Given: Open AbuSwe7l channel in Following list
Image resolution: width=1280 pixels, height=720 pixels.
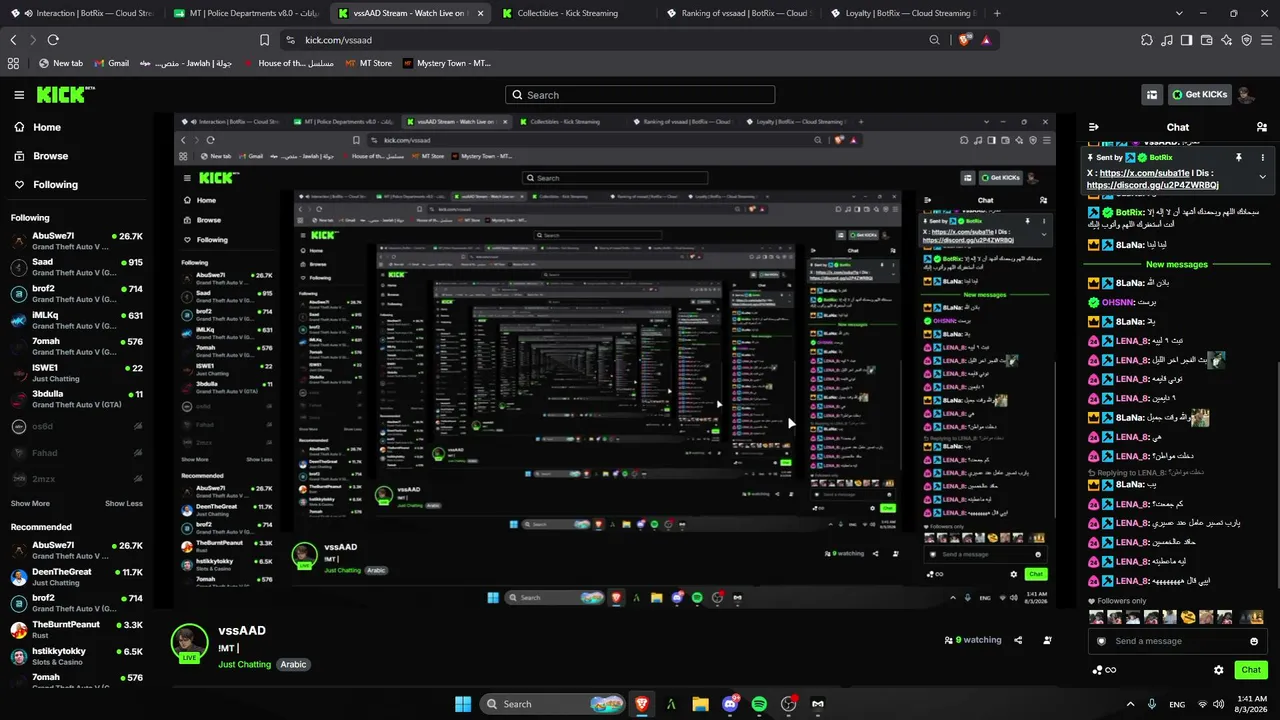Looking at the screenshot, I should pos(77,241).
